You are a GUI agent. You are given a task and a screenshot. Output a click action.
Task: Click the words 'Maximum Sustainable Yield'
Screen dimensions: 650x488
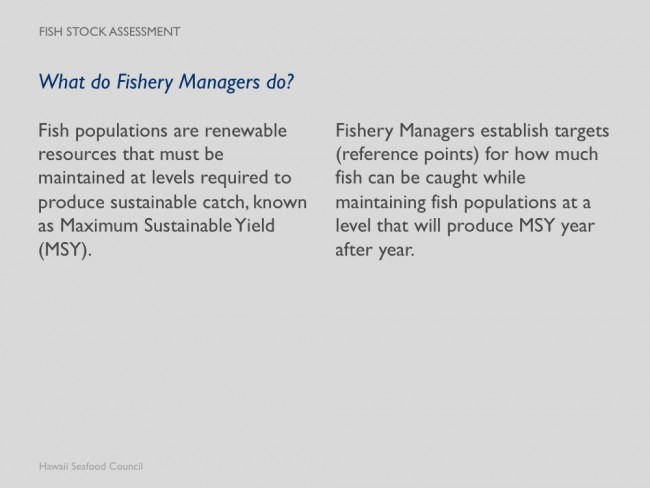point(167,226)
